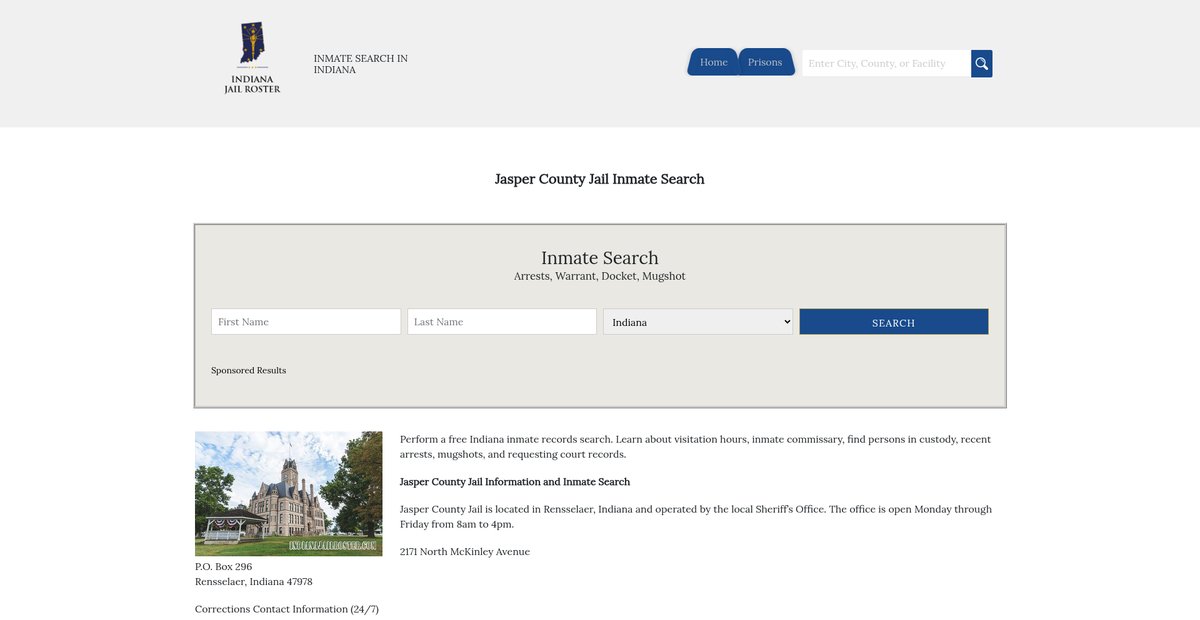Viewport: 1200px width, 620px height.
Task: Click the Indiana Jail Roster logo
Action: (x=252, y=58)
